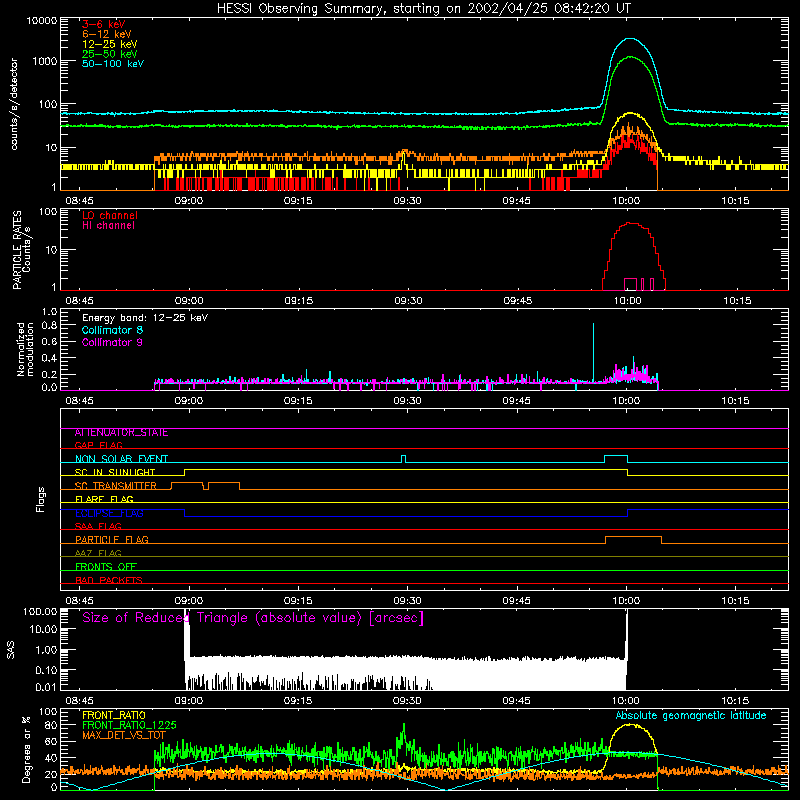Click the BAD_PACKETS flag label
Viewport: 800px width, 800px height.
pyautogui.click(x=109, y=580)
